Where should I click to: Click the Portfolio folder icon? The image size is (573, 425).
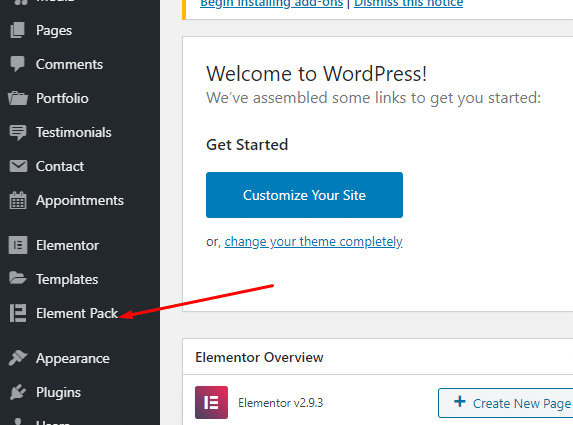pyautogui.click(x=18, y=98)
